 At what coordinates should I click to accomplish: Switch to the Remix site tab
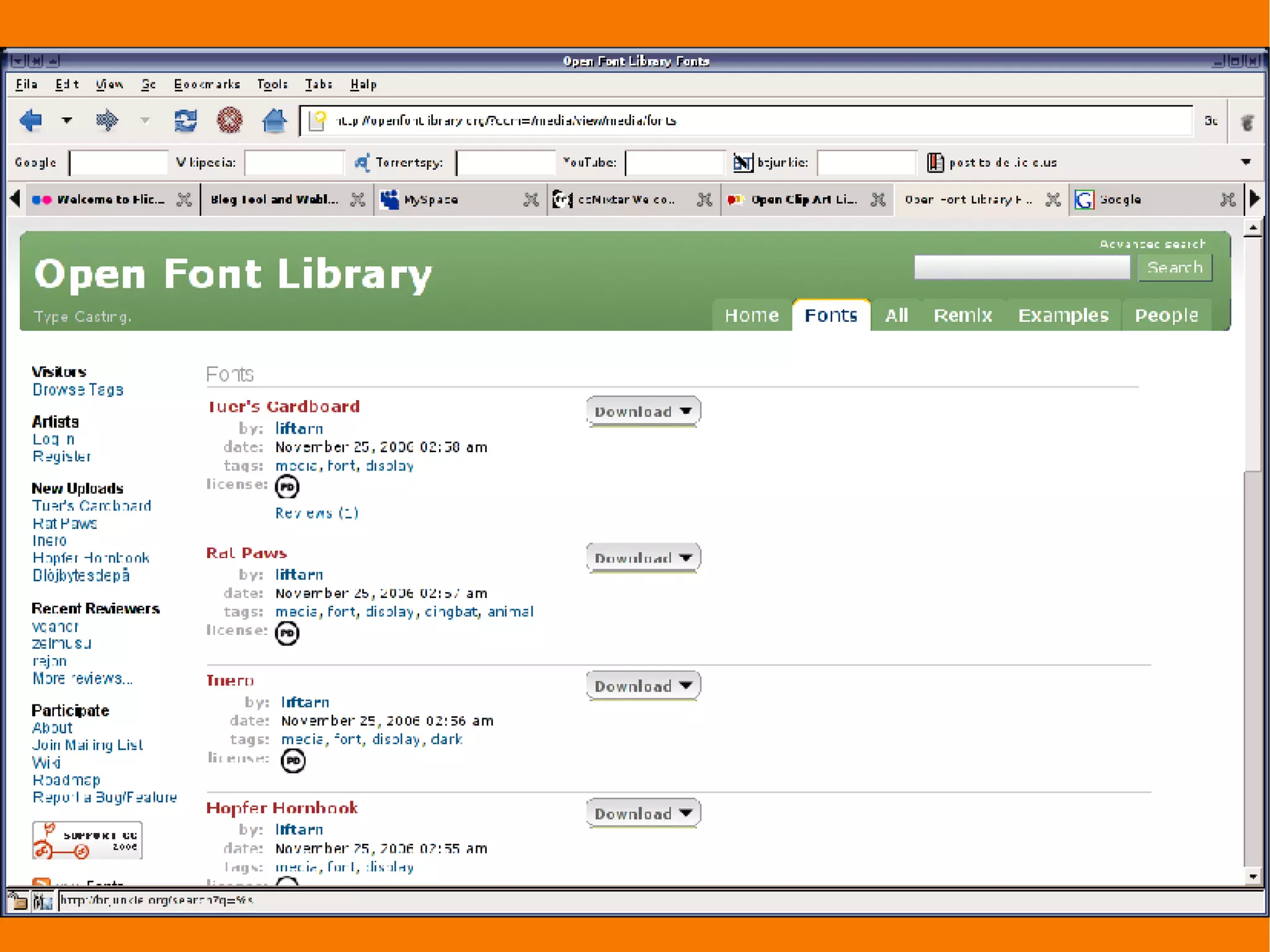coord(962,315)
